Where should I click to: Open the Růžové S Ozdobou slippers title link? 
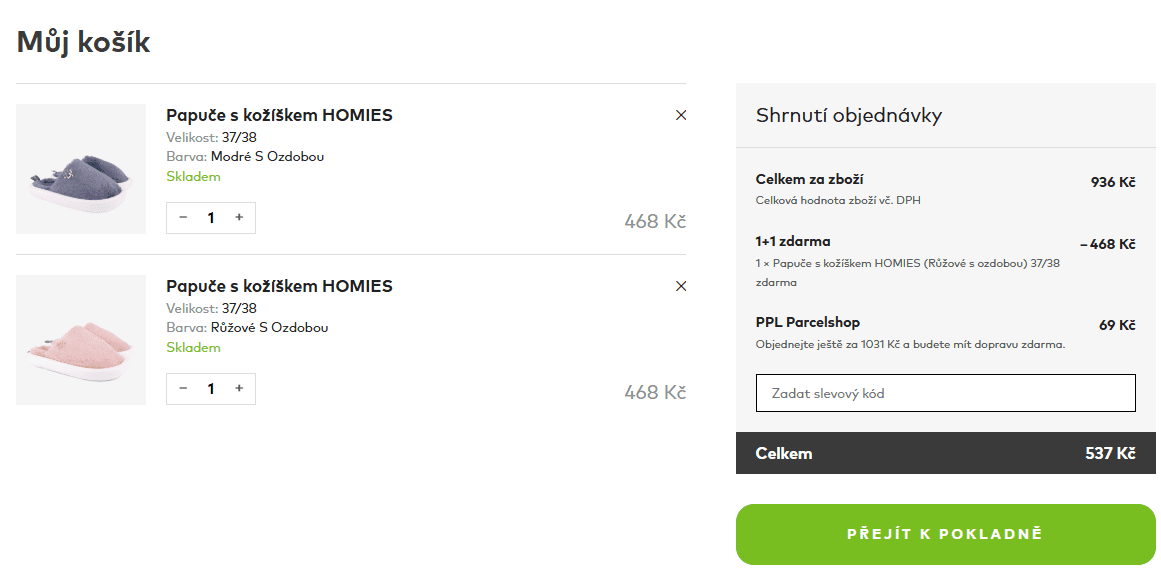(279, 286)
